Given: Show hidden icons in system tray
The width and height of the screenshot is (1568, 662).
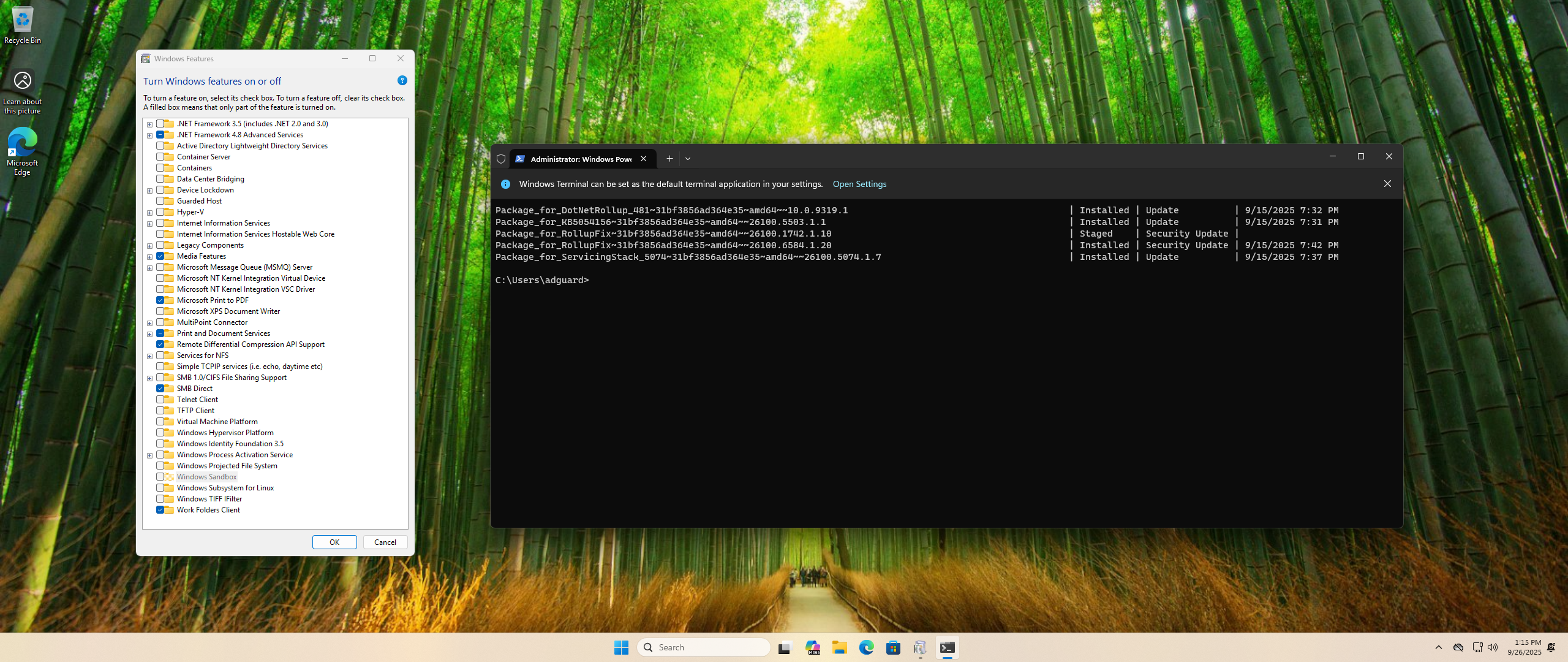Looking at the screenshot, I should point(1439,647).
